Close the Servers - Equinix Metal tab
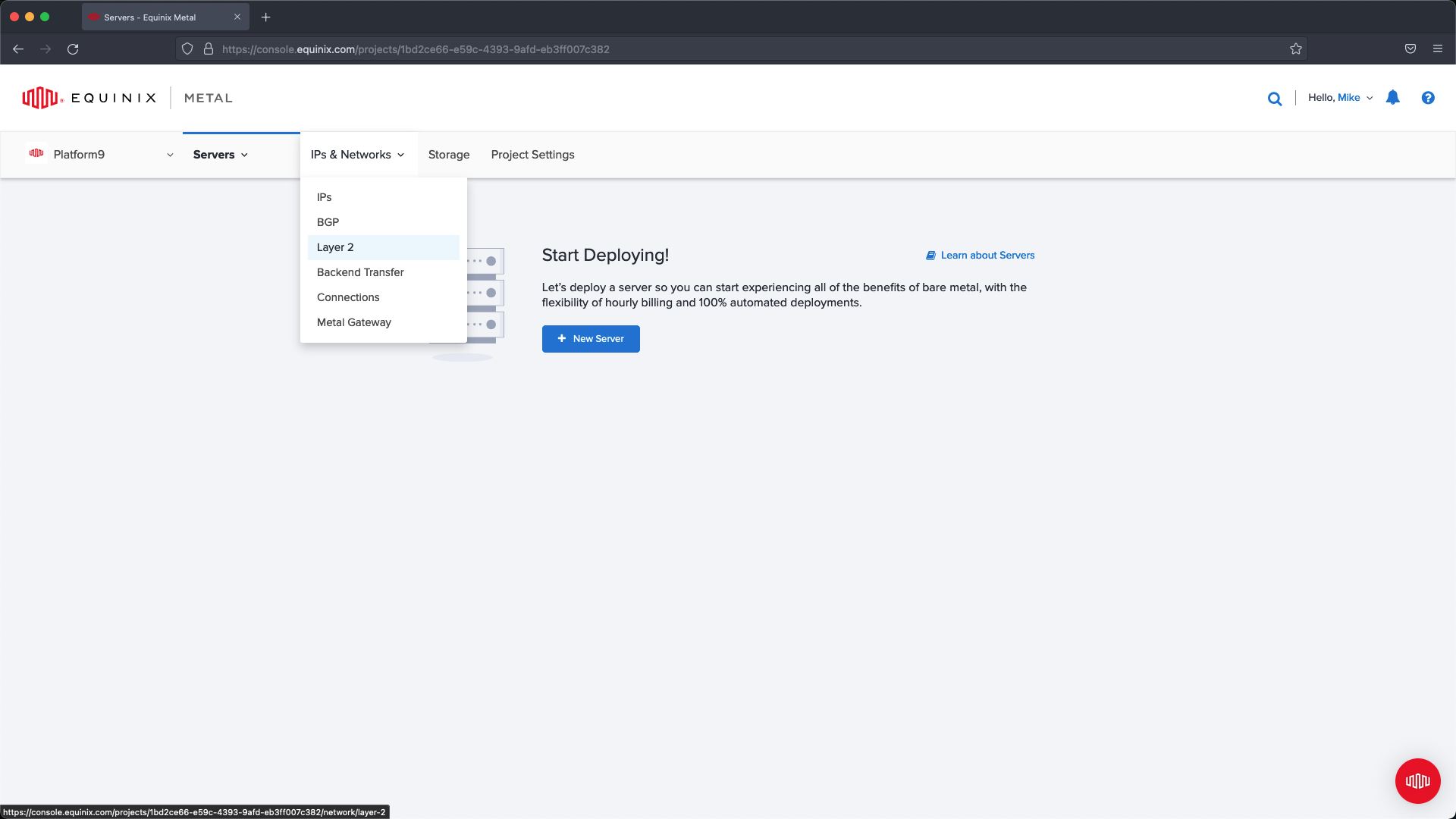The height and width of the screenshot is (819, 1456). 237,17
